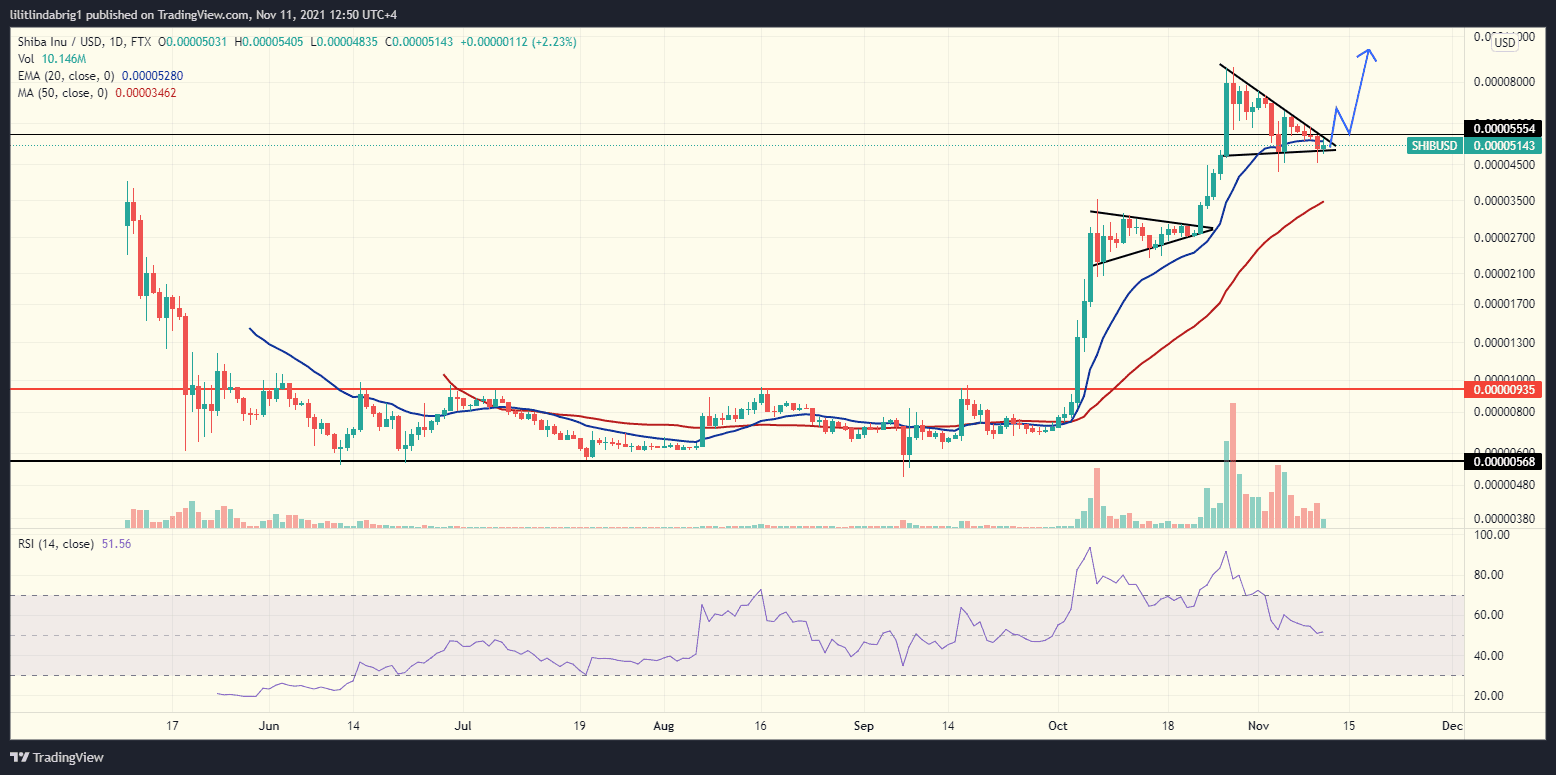The width and height of the screenshot is (1556, 775).
Task: Click the RSI value 51.56 readout
Action: pyautogui.click(x=116, y=543)
